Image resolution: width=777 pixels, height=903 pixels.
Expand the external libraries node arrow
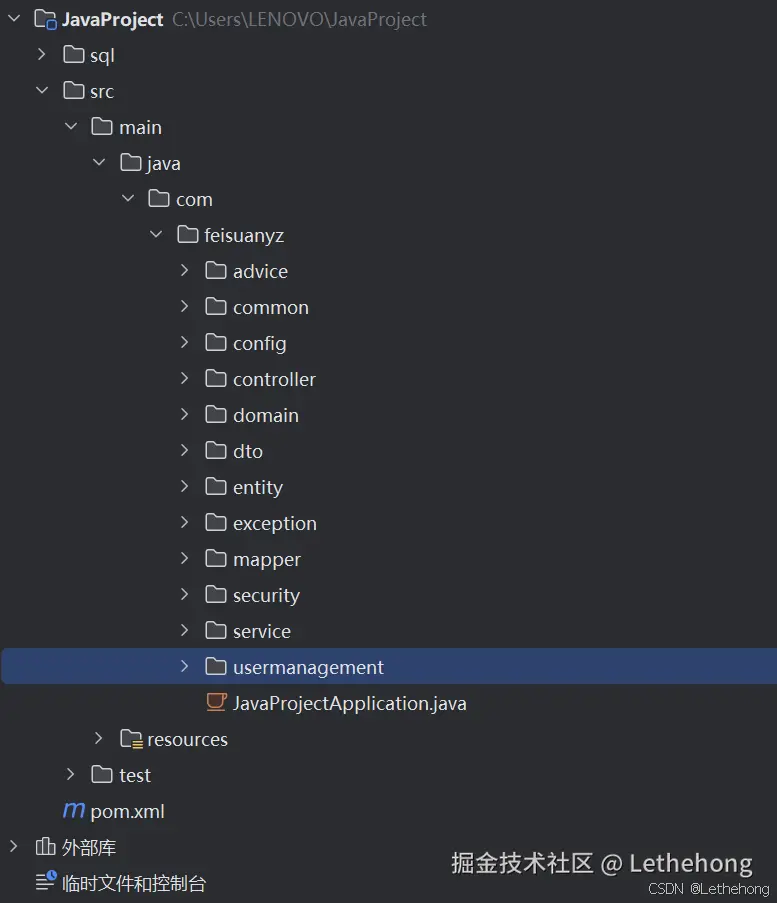point(13,847)
